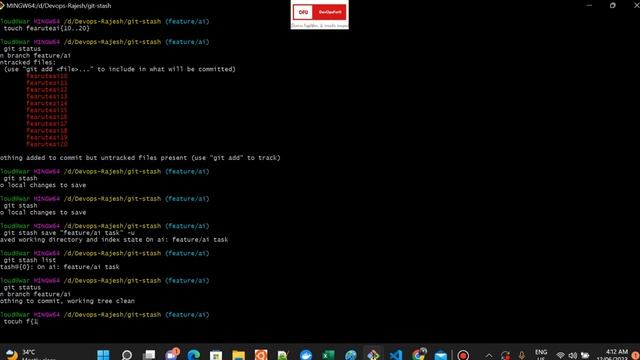Screen dimensions: 640x360
Task: Open the Windows Start menu
Action: (x=103, y=355)
